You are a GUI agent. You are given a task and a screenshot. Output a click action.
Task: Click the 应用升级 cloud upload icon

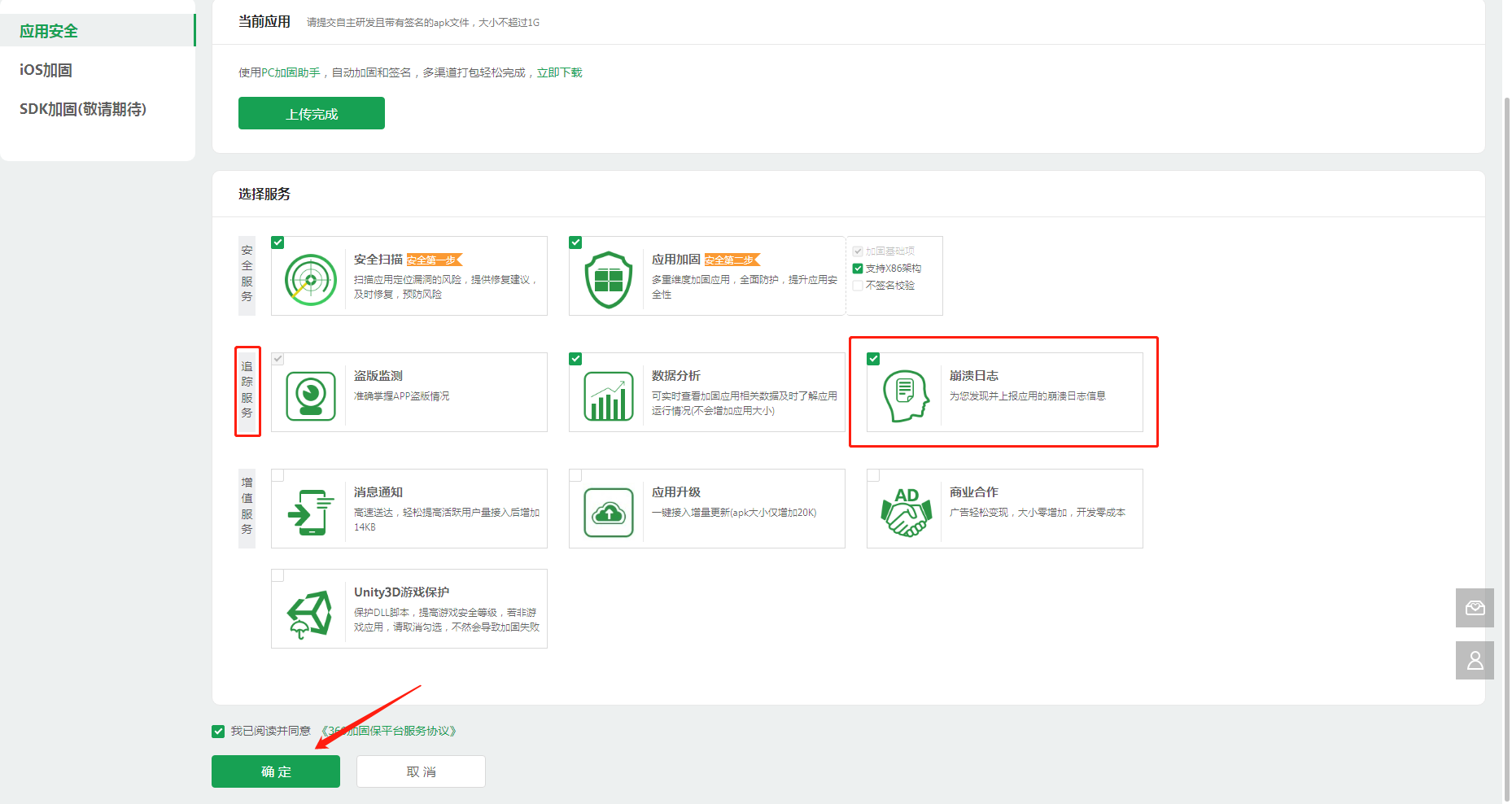tap(608, 513)
